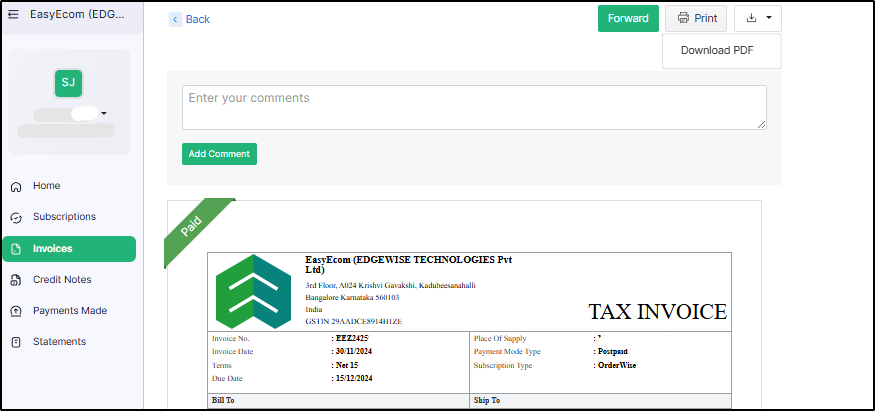Click the Add Comment button
The width and height of the screenshot is (875, 411).
[x=219, y=154]
